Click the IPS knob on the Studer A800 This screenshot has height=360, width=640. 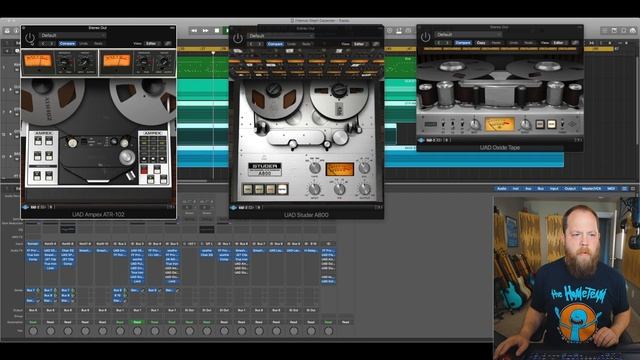pos(339,189)
